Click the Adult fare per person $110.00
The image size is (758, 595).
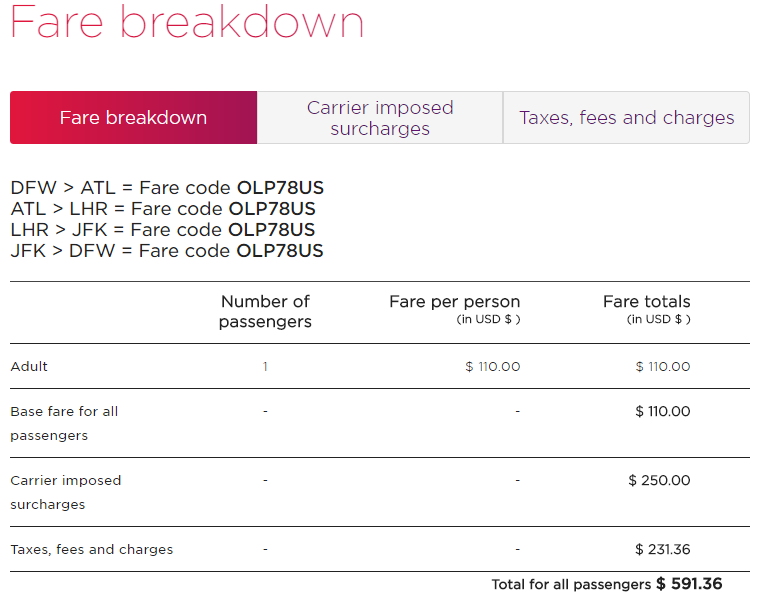(x=493, y=366)
